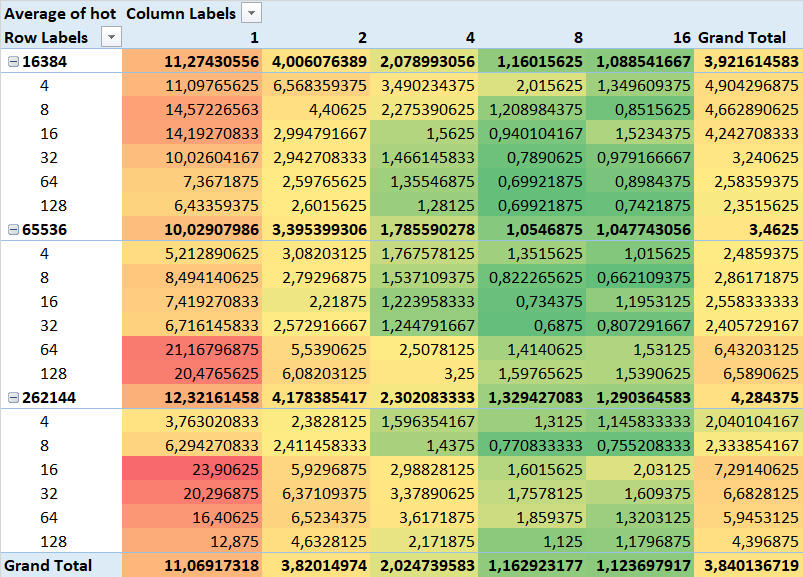803x577 pixels.
Task: Select cell value 3,82014974
Action: (x=324, y=565)
